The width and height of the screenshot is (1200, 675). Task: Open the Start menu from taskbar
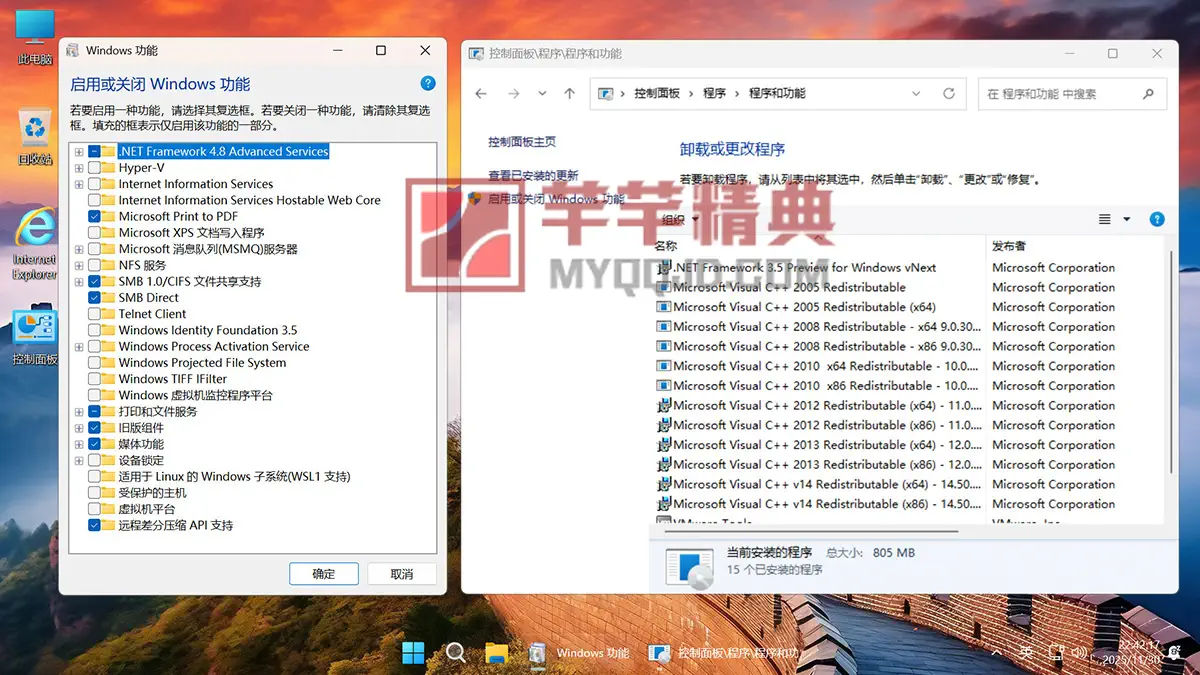(413, 653)
